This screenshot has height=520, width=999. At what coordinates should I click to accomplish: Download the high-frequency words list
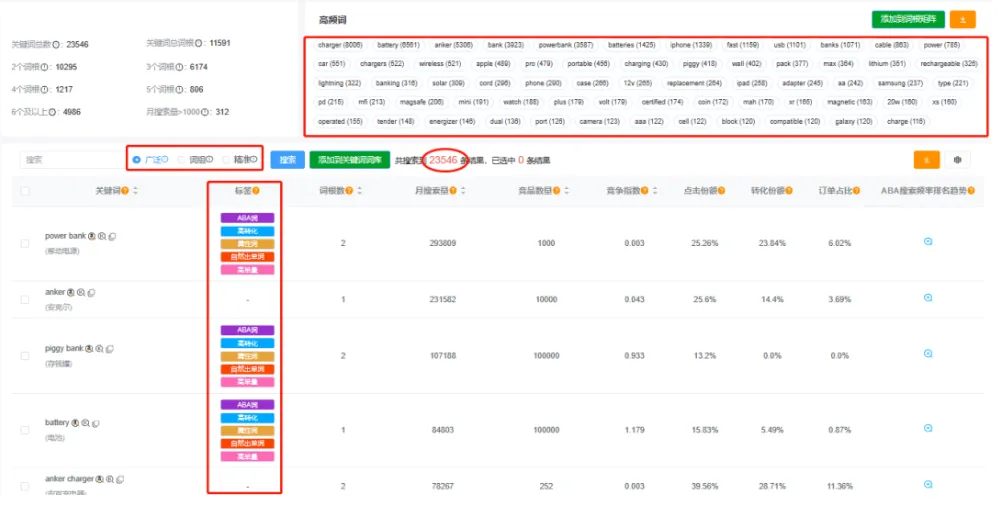962,20
